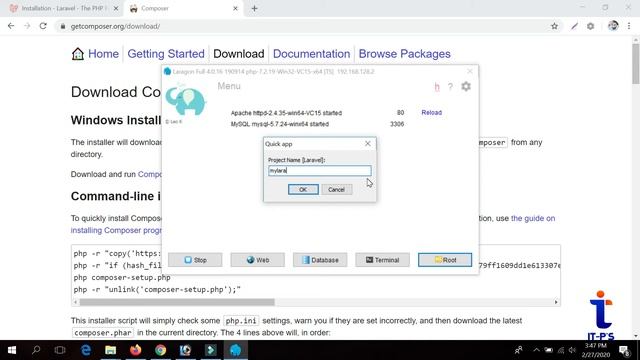The width and height of the screenshot is (640, 360).
Task: Open the Laragon Web button
Action: [x=258, y=260]
